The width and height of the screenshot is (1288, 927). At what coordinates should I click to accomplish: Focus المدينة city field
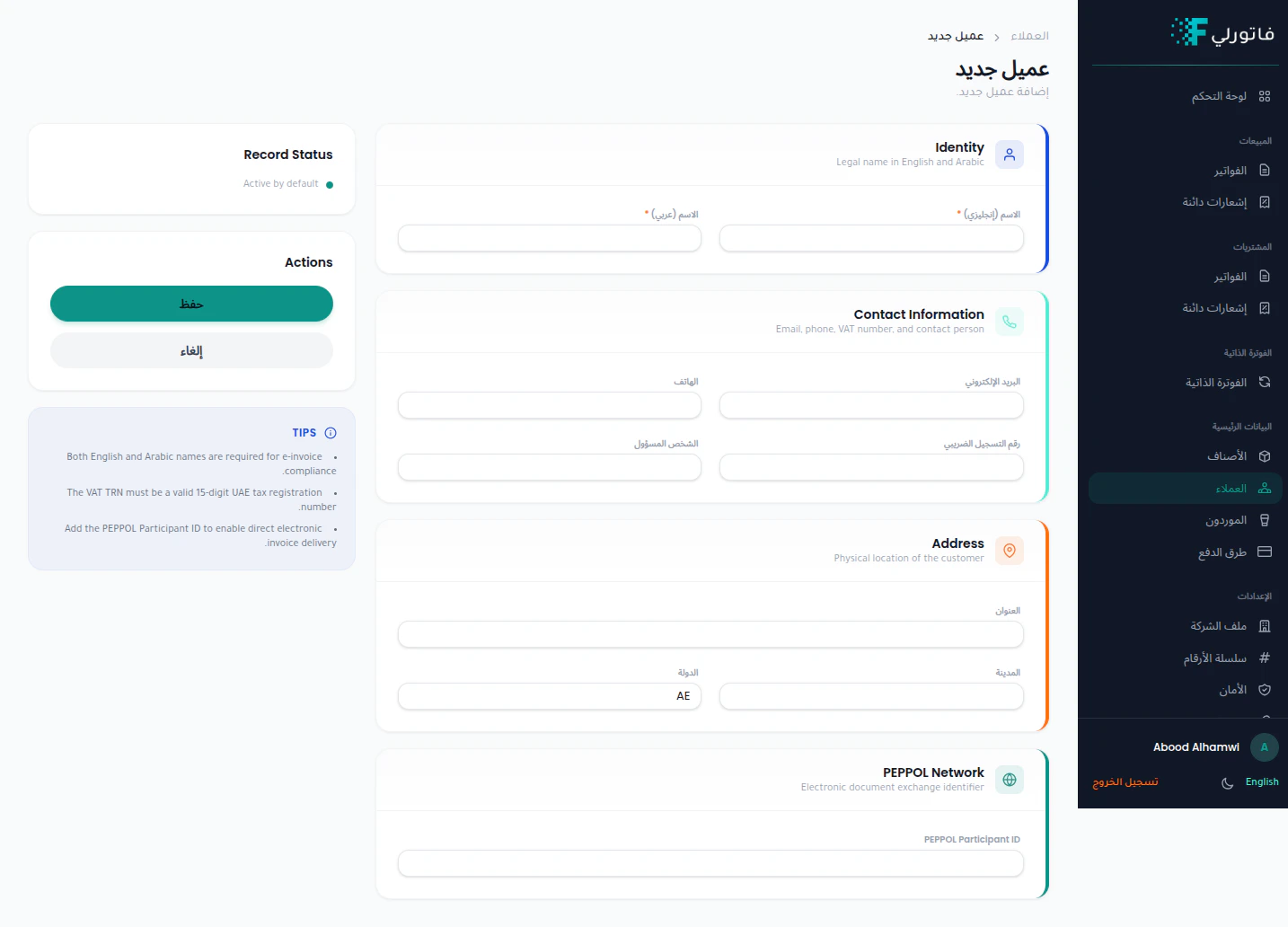click(x=871, y=696)
